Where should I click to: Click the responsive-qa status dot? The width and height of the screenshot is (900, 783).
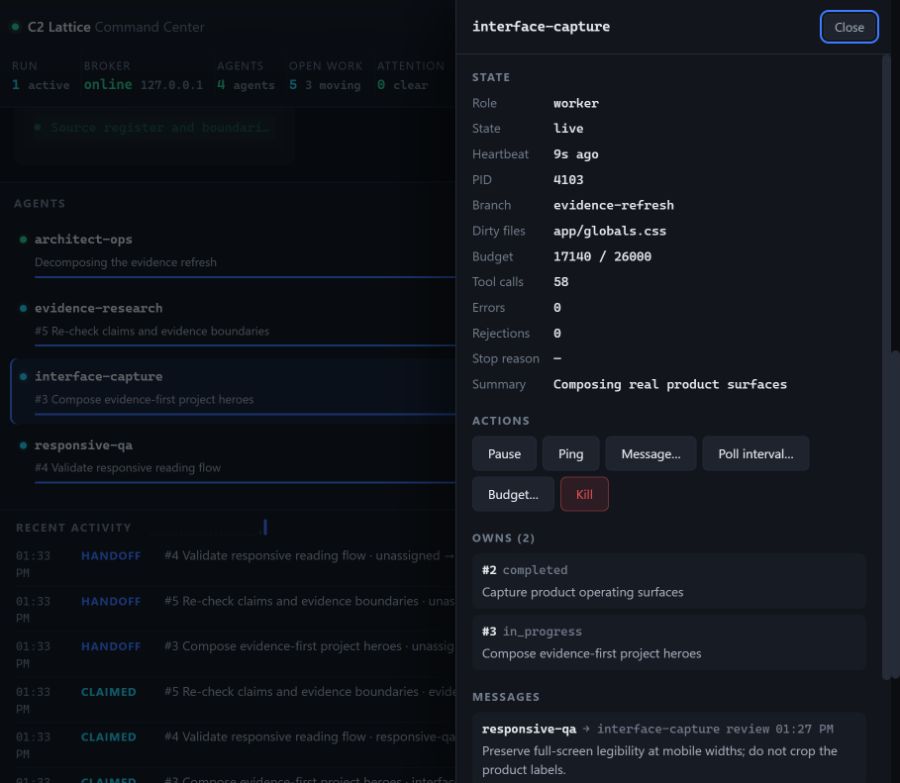23,445
